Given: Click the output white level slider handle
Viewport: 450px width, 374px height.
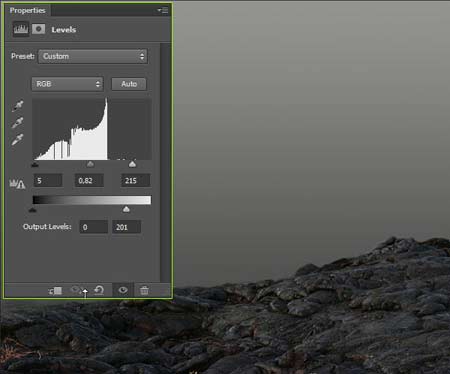Looking at the screenshot, I should tap(126, 209).
